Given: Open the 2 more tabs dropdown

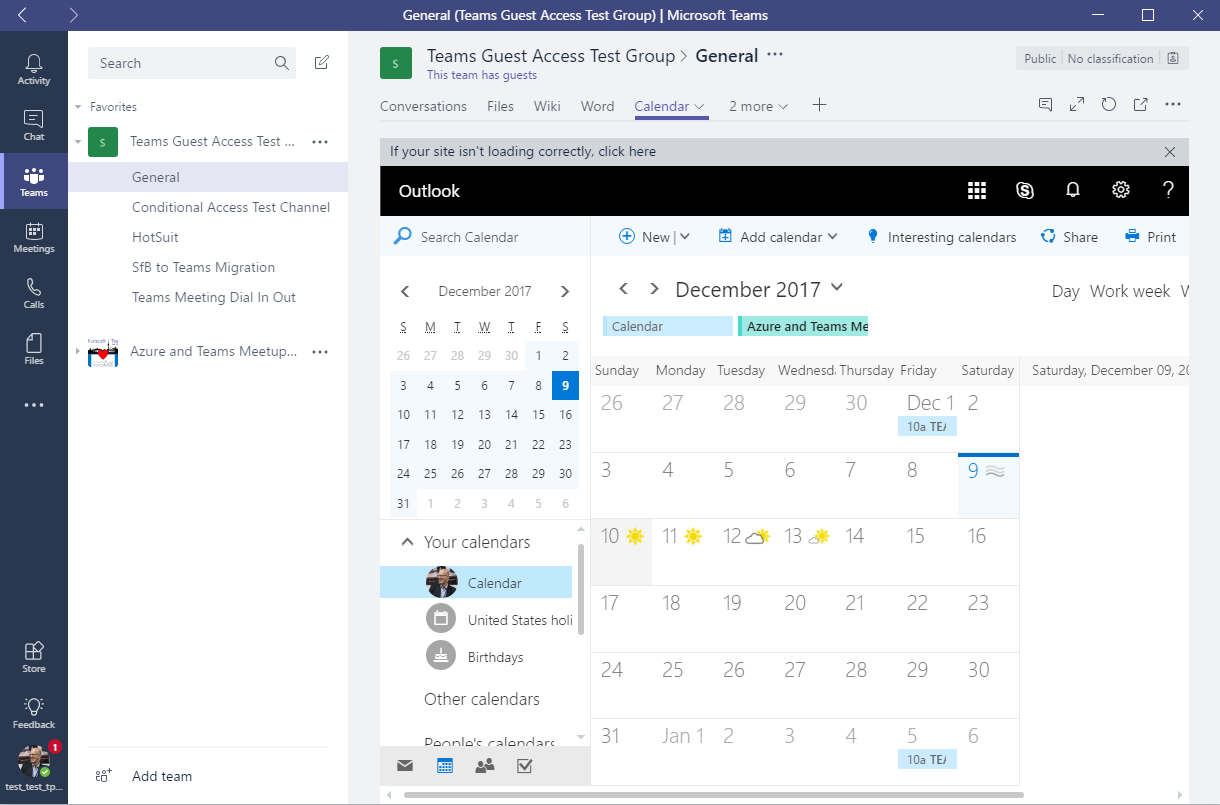Looking at the screenshot, I should click(758, 106).
